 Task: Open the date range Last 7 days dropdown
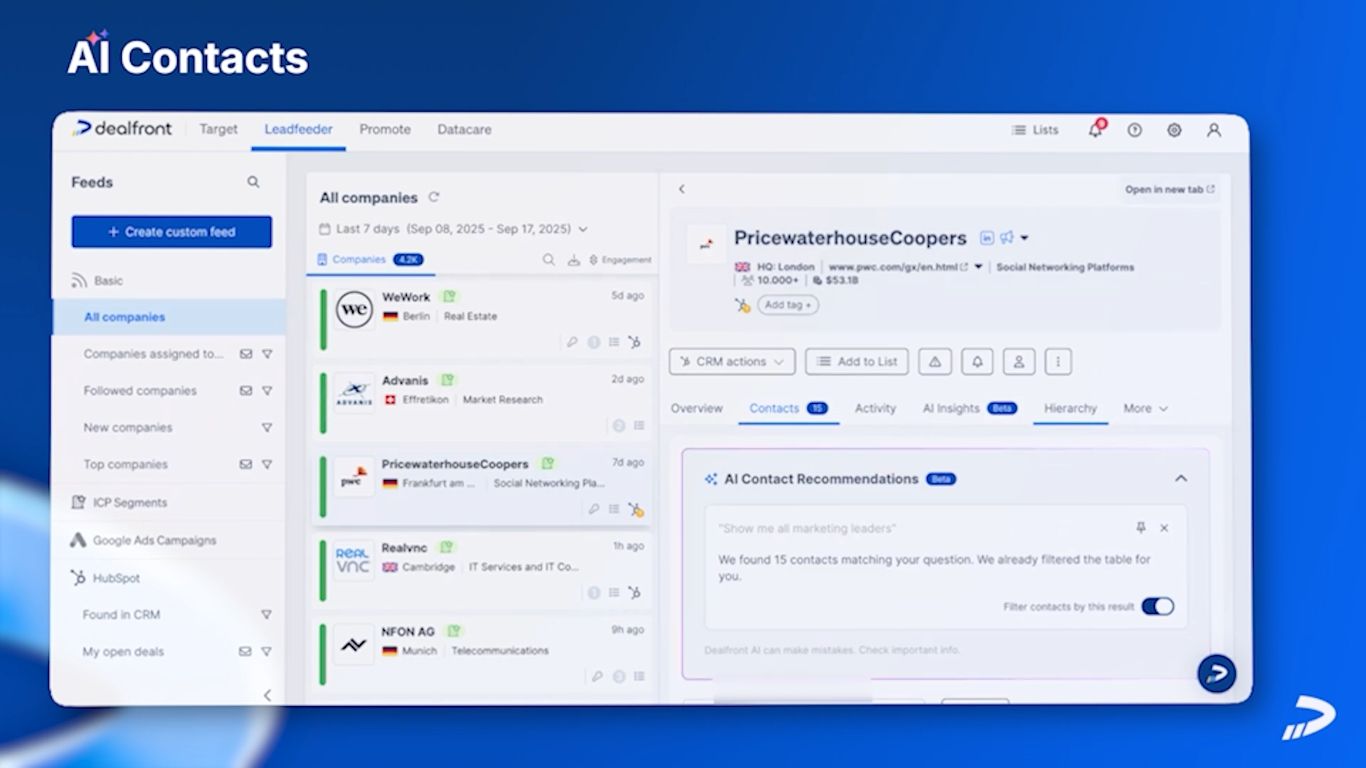[453, 229]
